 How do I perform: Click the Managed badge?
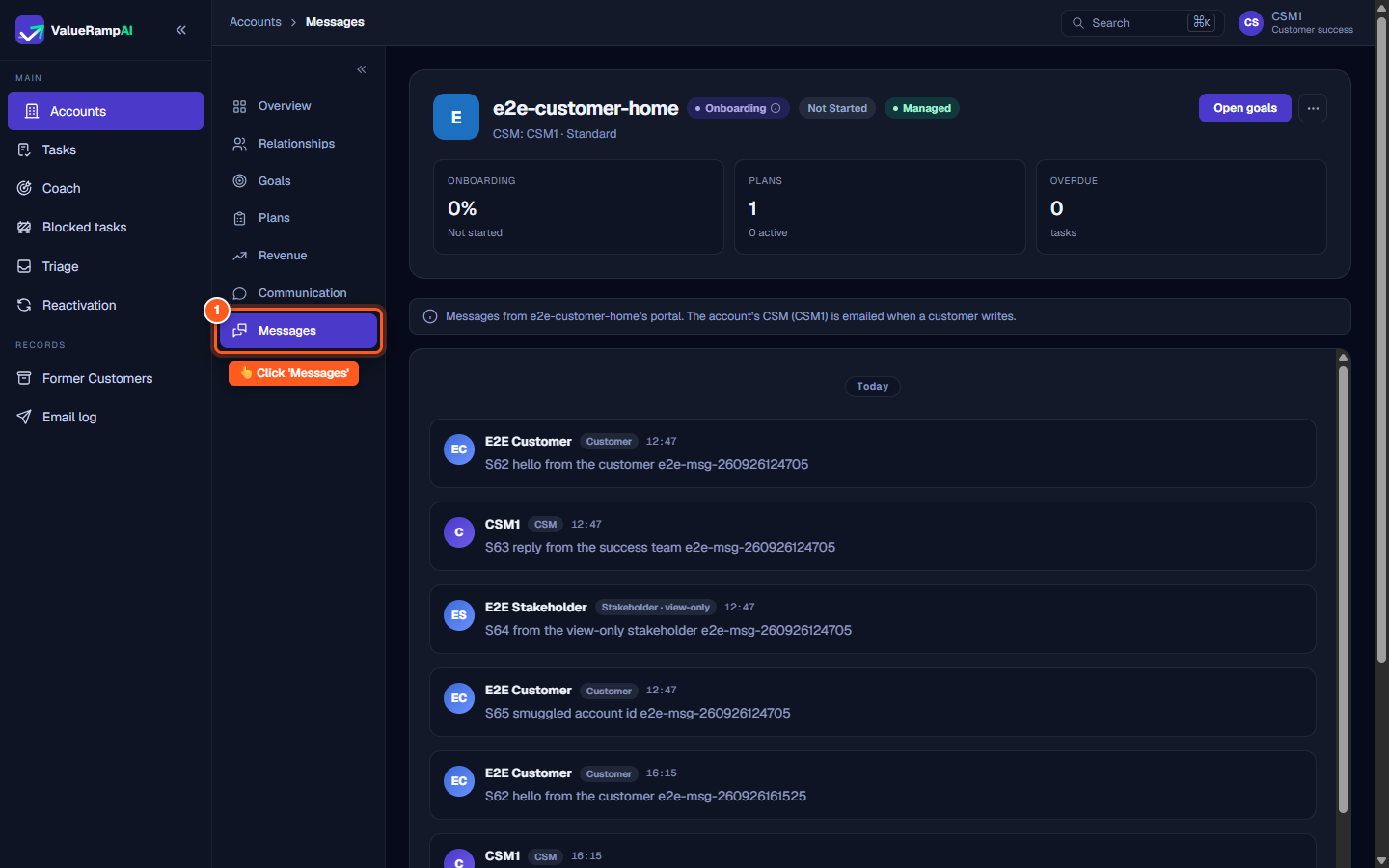[x=922, y=108]
